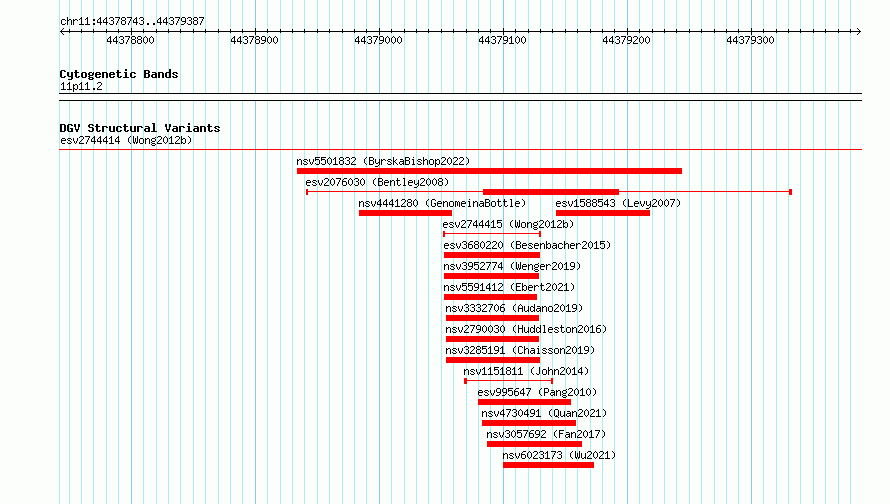890x504 pixels.
Task: Click the esv995647 variant red bar
Action: (x=524, y=402)
